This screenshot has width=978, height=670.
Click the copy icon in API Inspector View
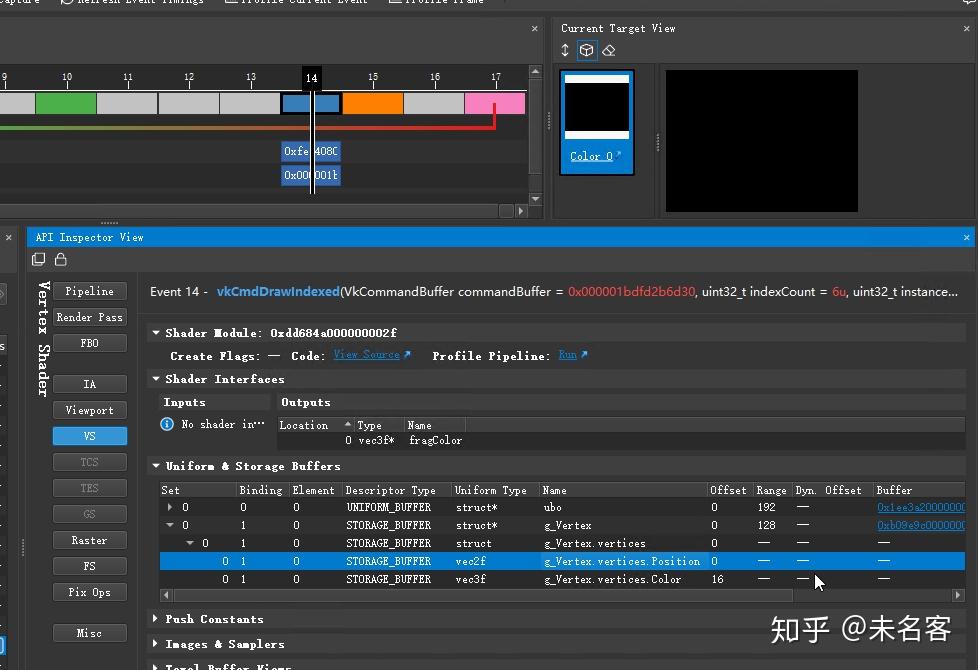coord(38,258)
